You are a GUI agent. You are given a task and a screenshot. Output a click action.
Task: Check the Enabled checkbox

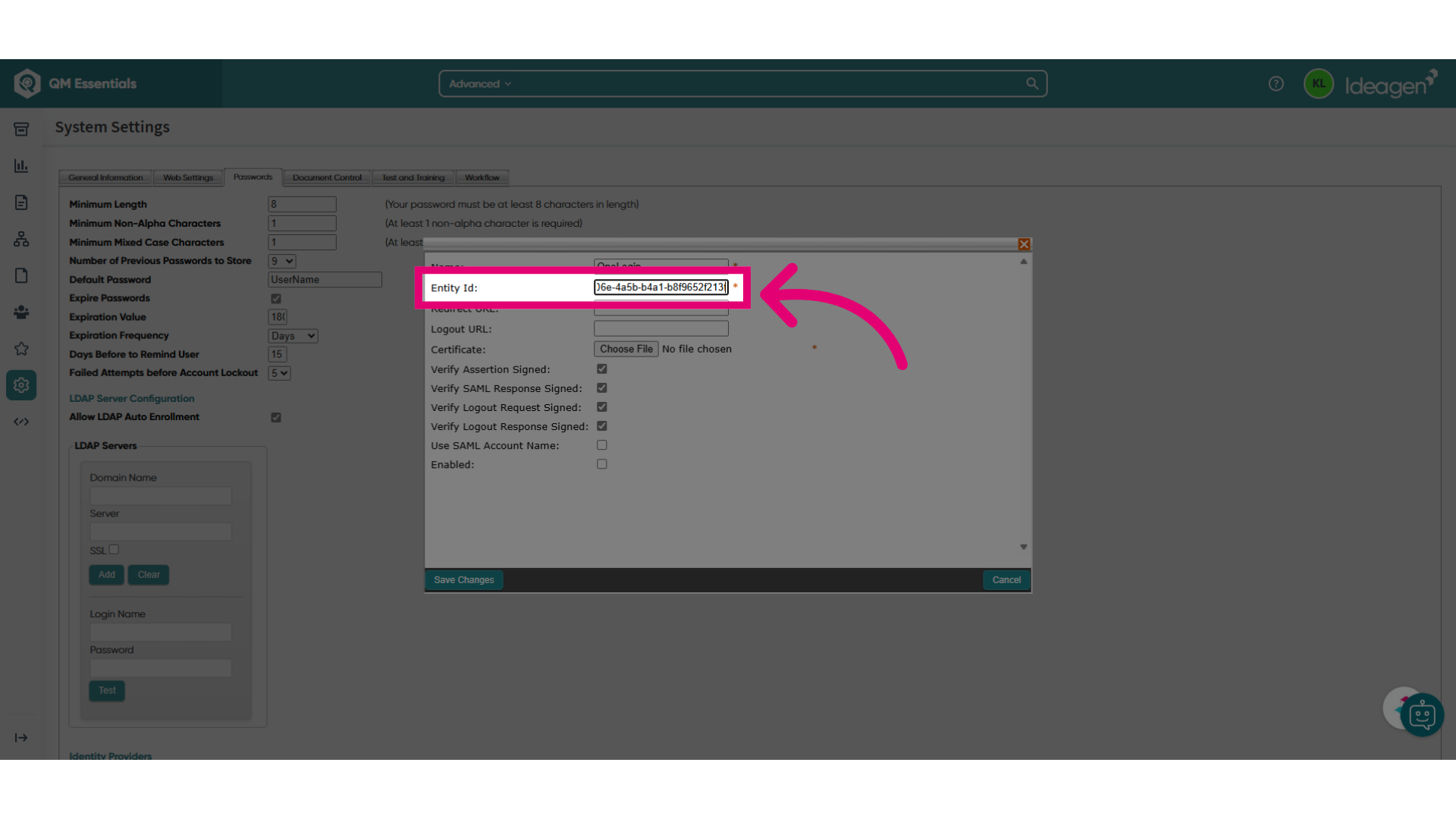pos(602,464)
